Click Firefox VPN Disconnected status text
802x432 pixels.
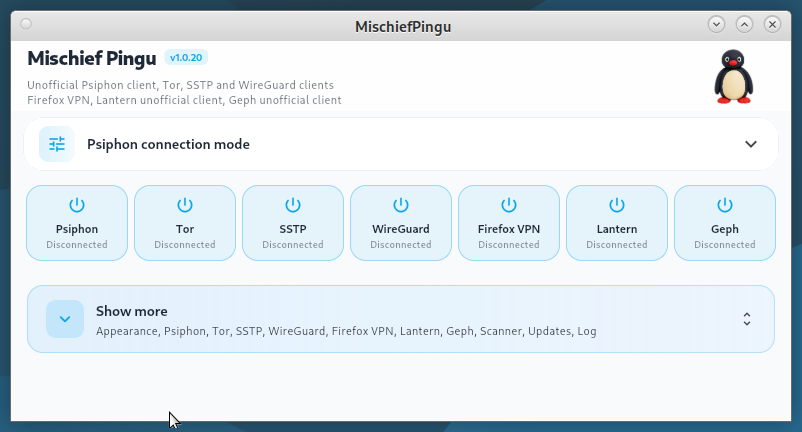tap(508, 244)
